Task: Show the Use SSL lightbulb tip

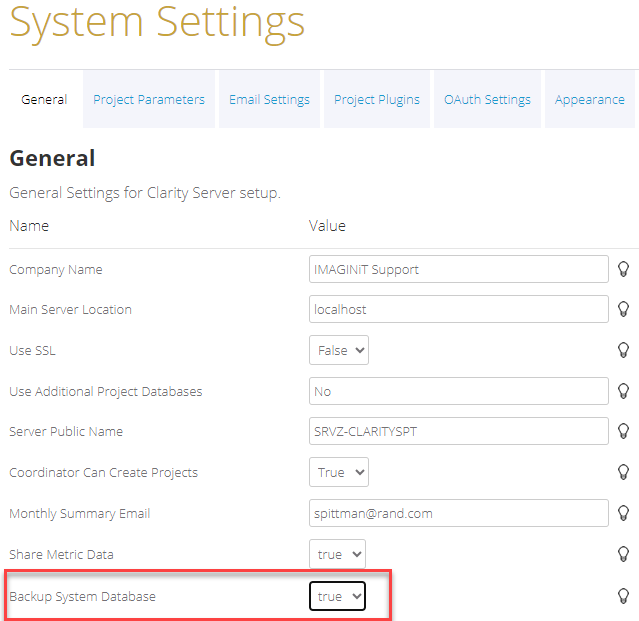Action: (623, 350)
